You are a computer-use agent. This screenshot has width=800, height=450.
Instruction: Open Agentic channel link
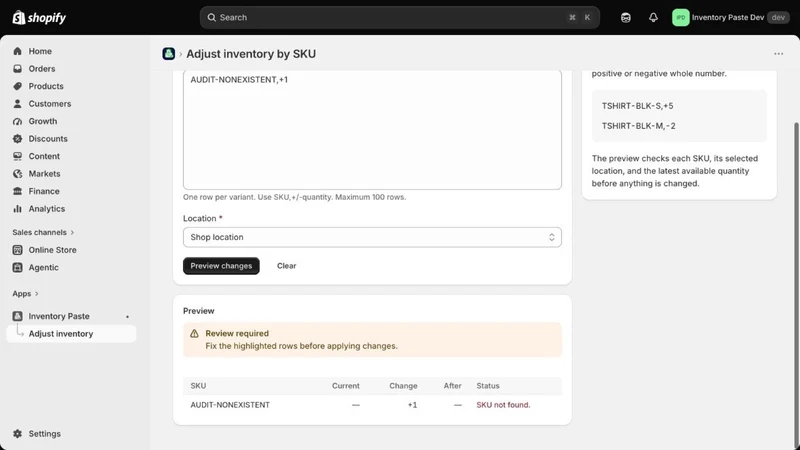[x=43, y=267]
